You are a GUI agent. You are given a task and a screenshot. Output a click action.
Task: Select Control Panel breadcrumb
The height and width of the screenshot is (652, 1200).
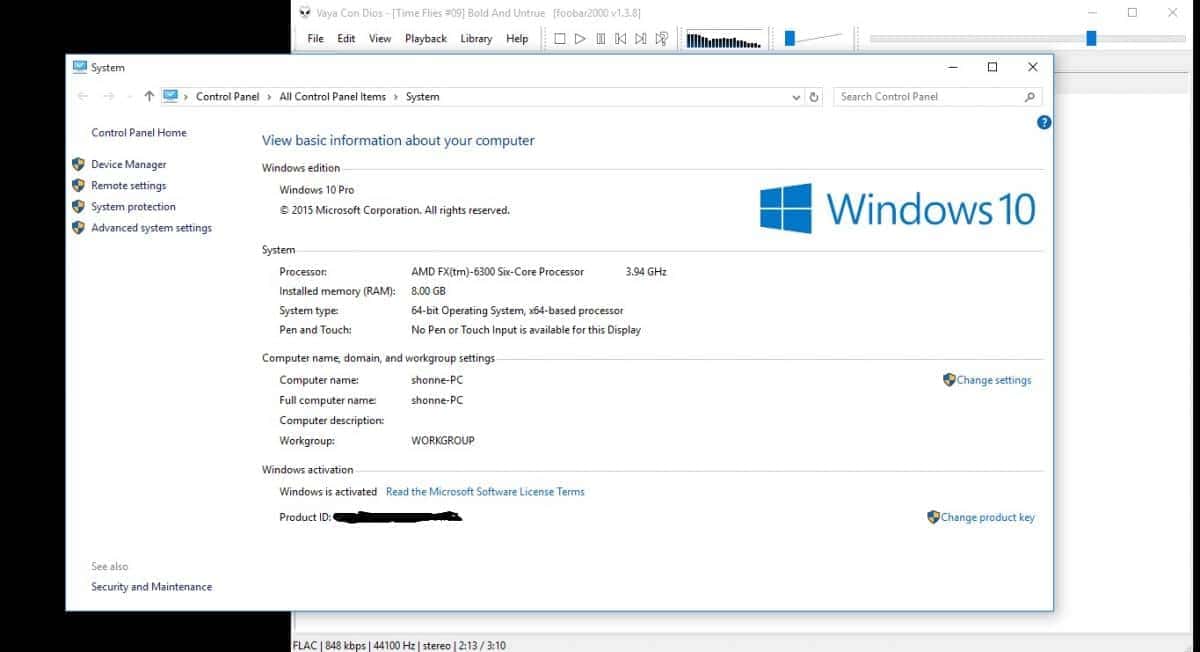(x=228, y=97)
